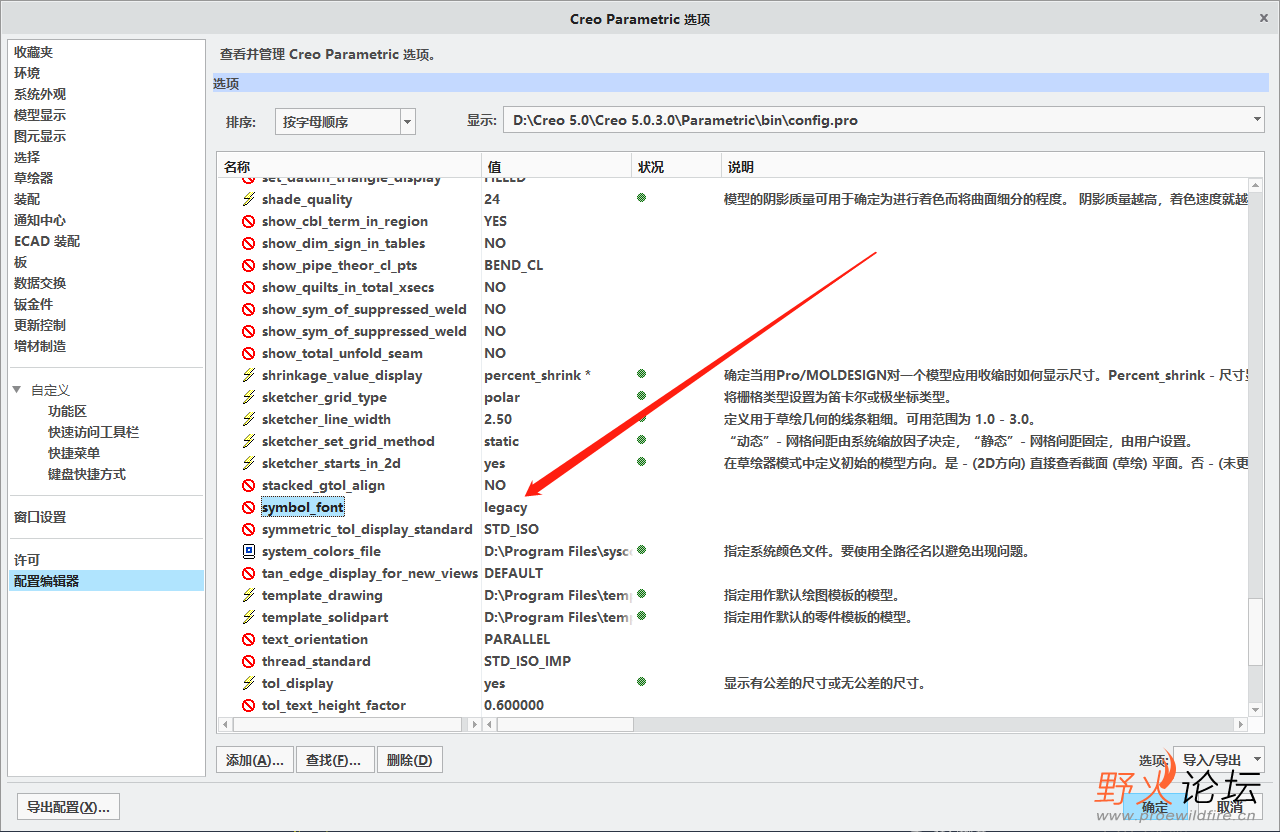Open 功能区 under 自定义
The image size is (1280, 832).
pos(67,411)
